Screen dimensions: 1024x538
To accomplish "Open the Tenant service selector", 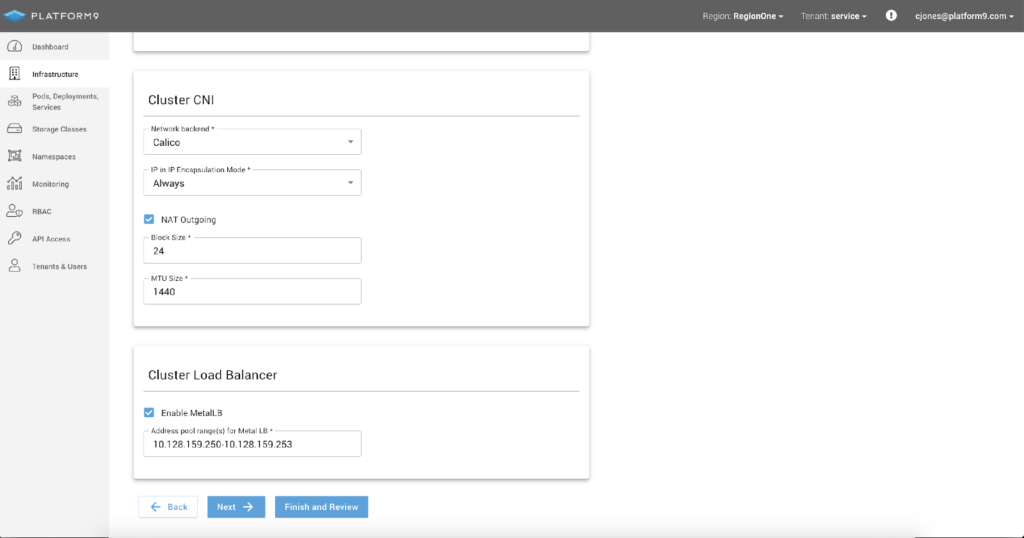I will coord(835,16).
